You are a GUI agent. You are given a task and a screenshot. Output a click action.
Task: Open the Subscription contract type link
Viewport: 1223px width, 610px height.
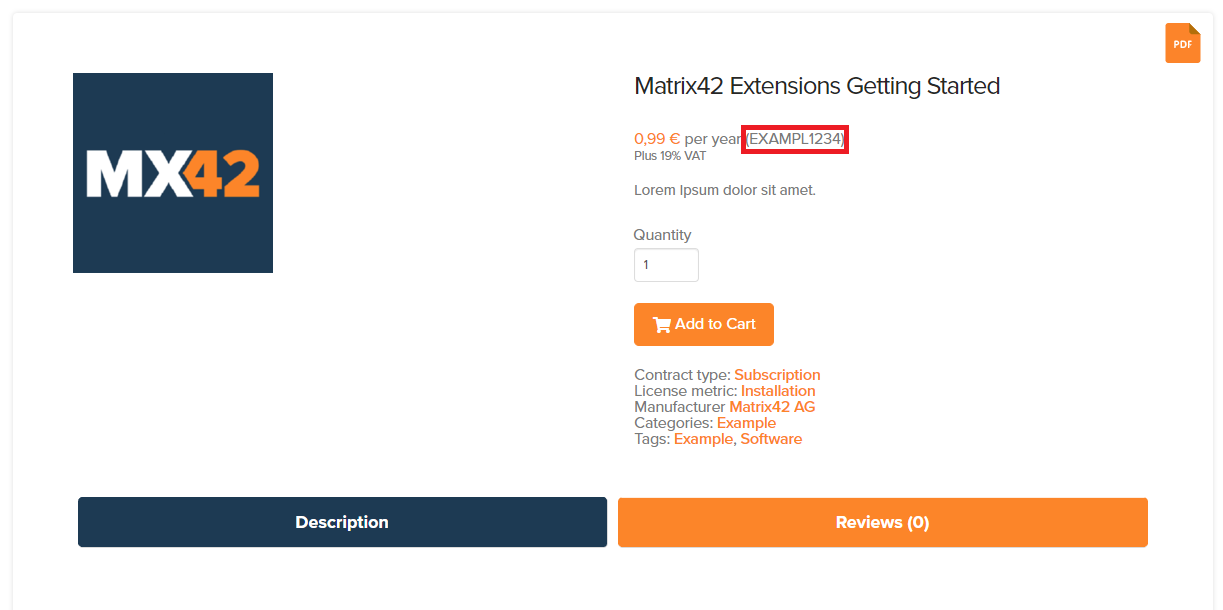pyautogui.click(x=777, y=374)
